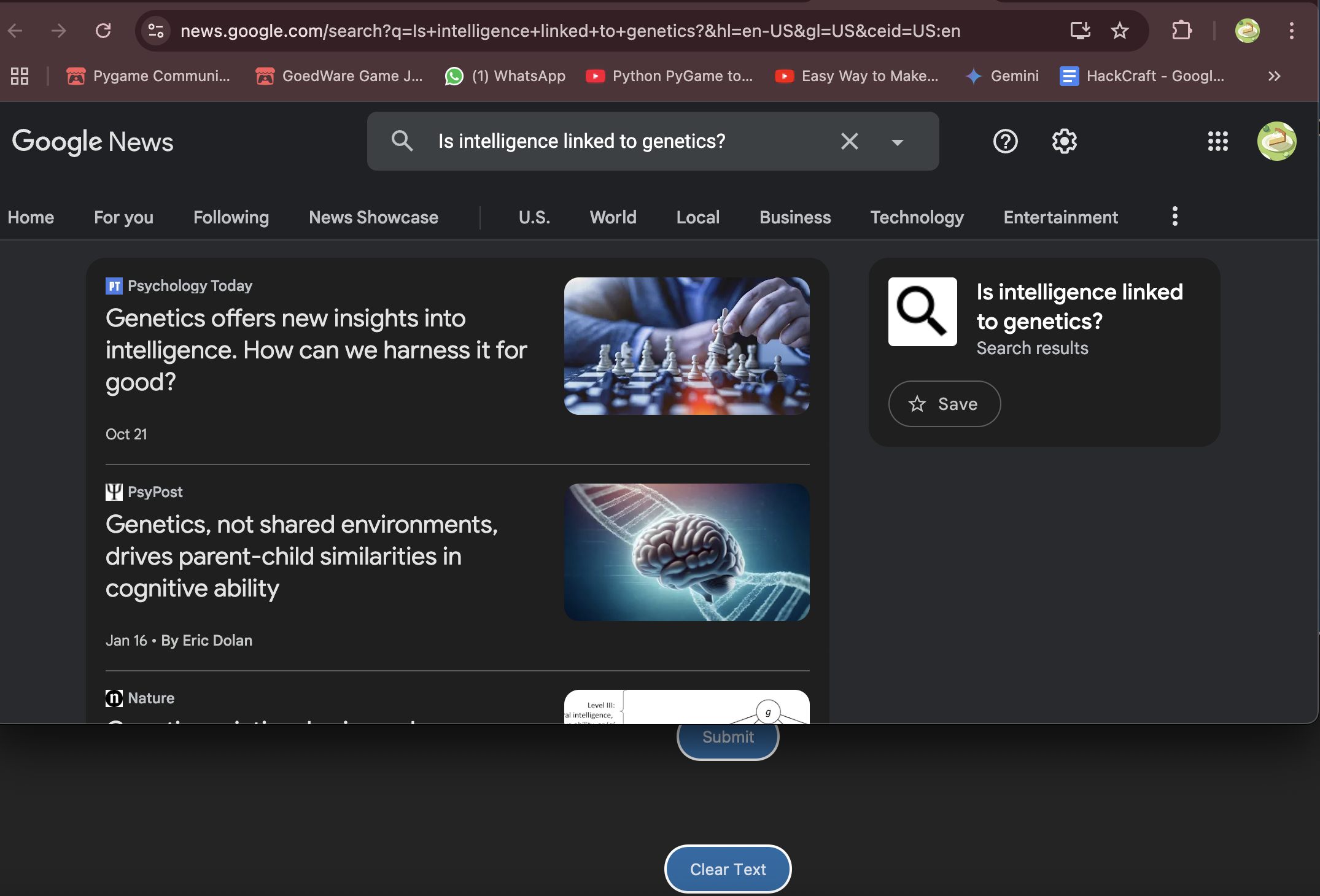Click the Google News help icon
The image size is (1320, 896).
1005,142
